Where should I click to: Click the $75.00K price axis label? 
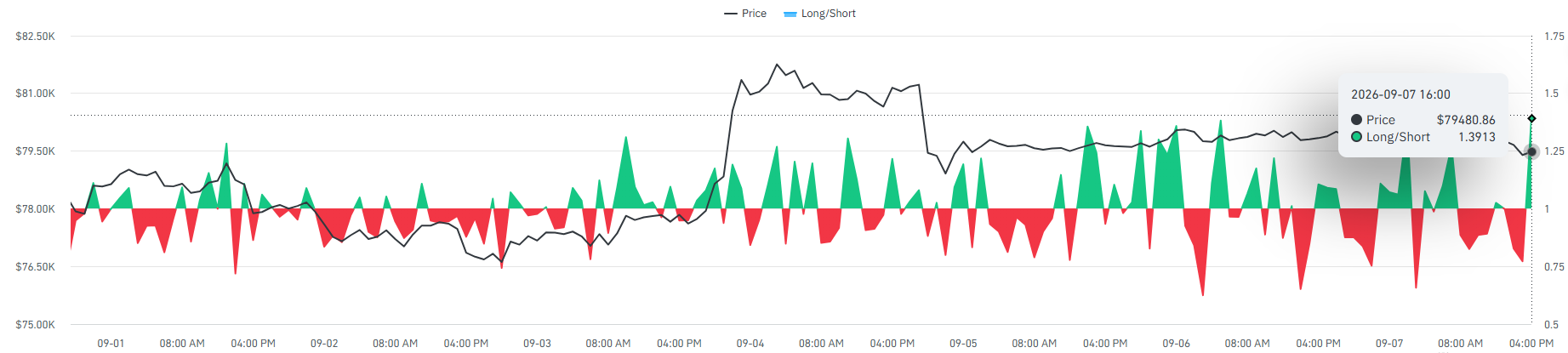pyautogui.click(x=35, y=325)
